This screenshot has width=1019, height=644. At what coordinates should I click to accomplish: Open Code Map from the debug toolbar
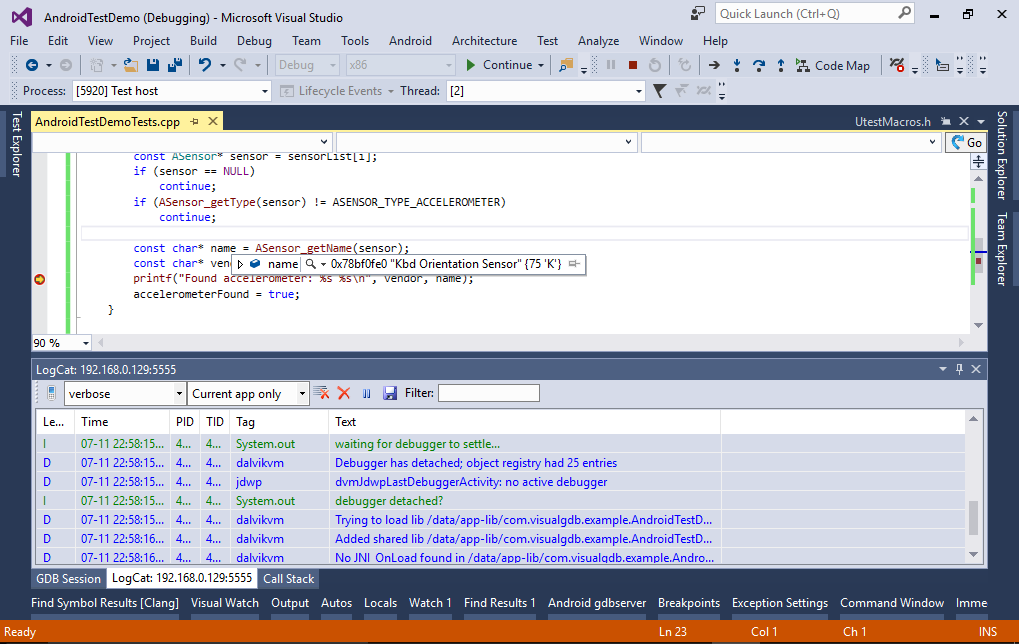point(833,65)
